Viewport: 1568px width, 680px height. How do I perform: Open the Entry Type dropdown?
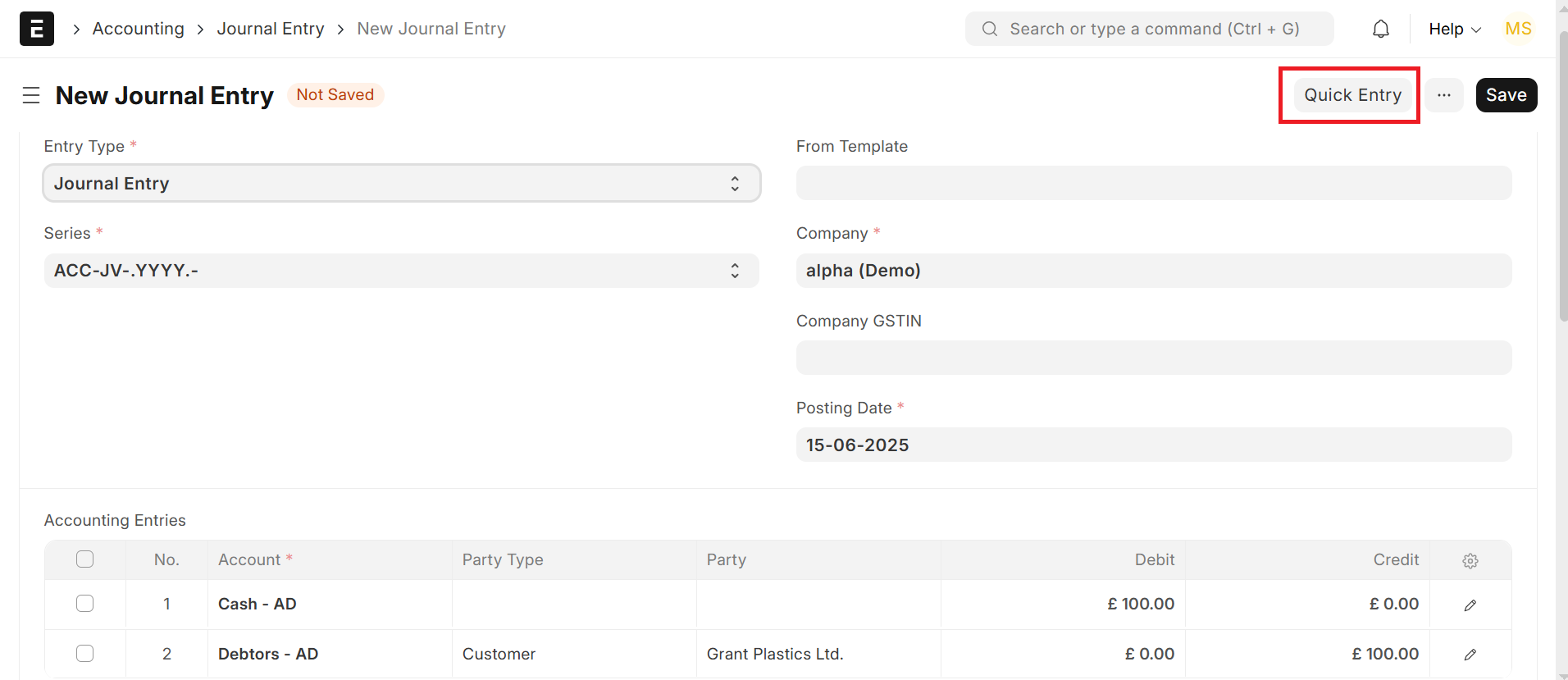pos(401,184)
